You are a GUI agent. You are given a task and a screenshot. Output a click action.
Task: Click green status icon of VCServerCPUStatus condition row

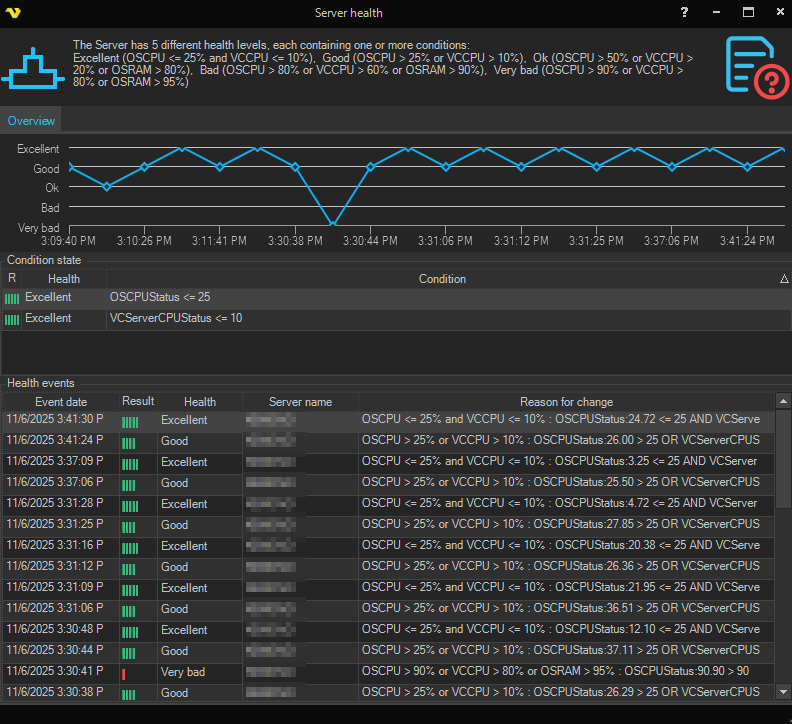pos(12,319)
